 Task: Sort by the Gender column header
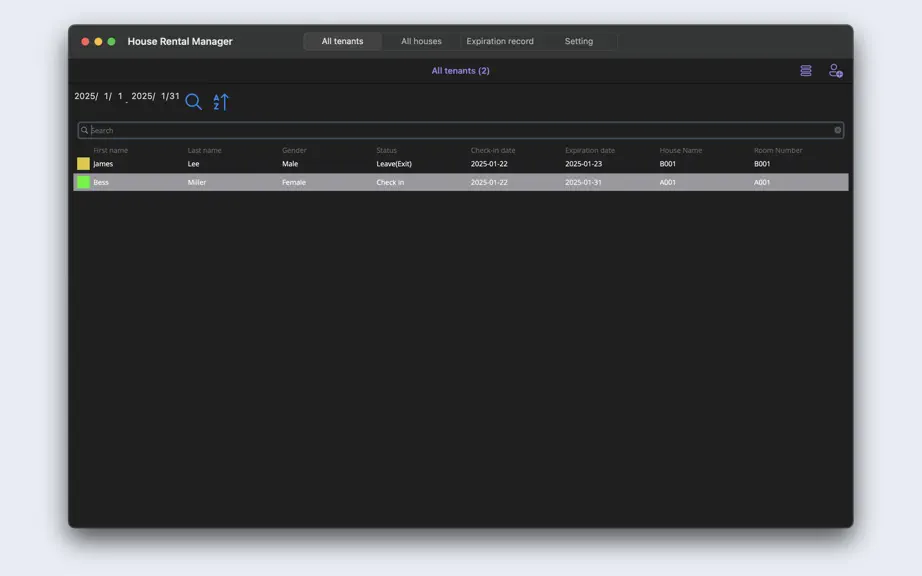tap(294, 150)
